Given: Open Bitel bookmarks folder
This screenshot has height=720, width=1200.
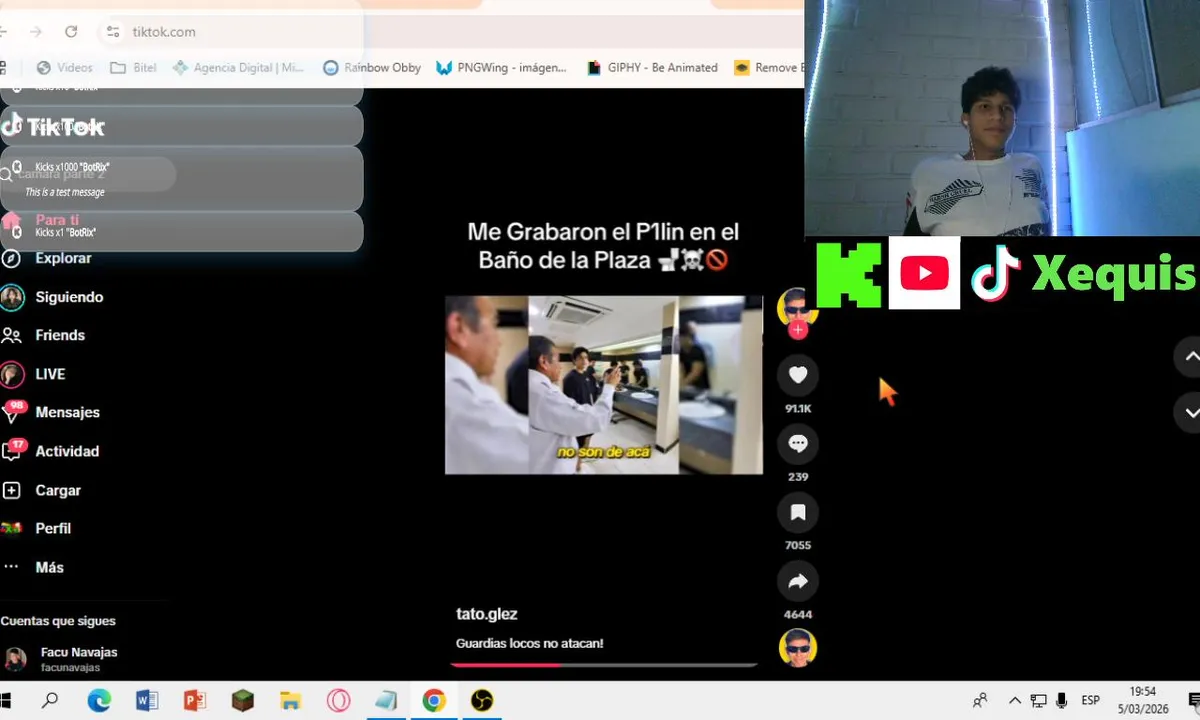Looking at the screenshot, I should pyautogui.click(x=133, y=68).
